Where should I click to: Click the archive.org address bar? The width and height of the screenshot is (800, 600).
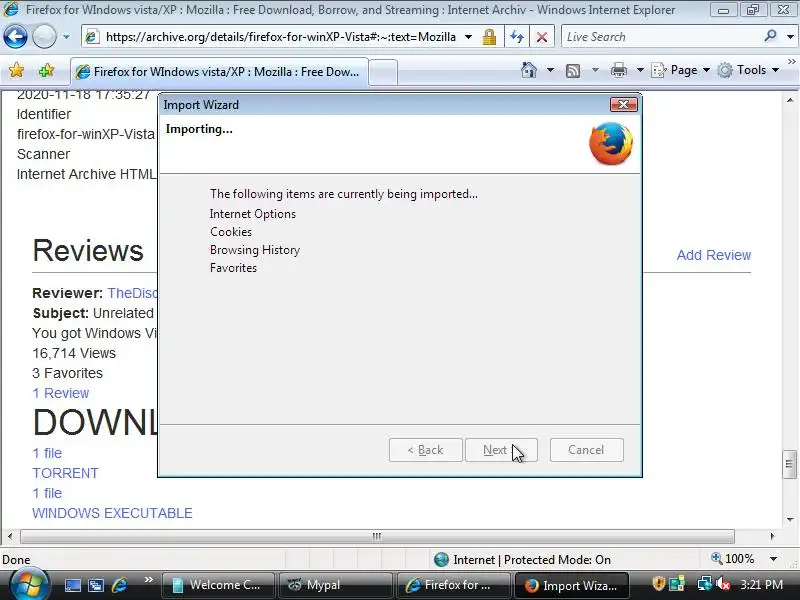280,37
